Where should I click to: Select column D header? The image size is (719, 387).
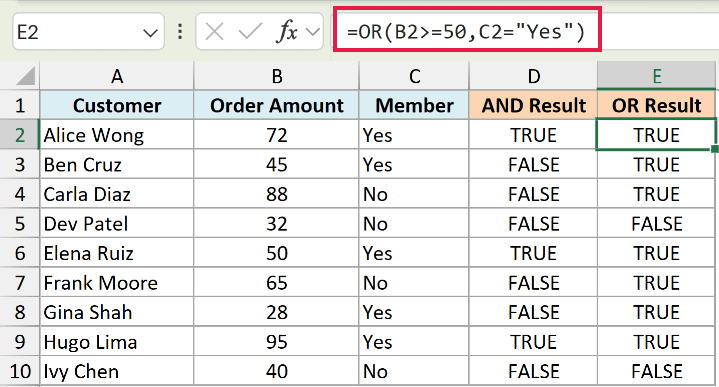[533, 76]
